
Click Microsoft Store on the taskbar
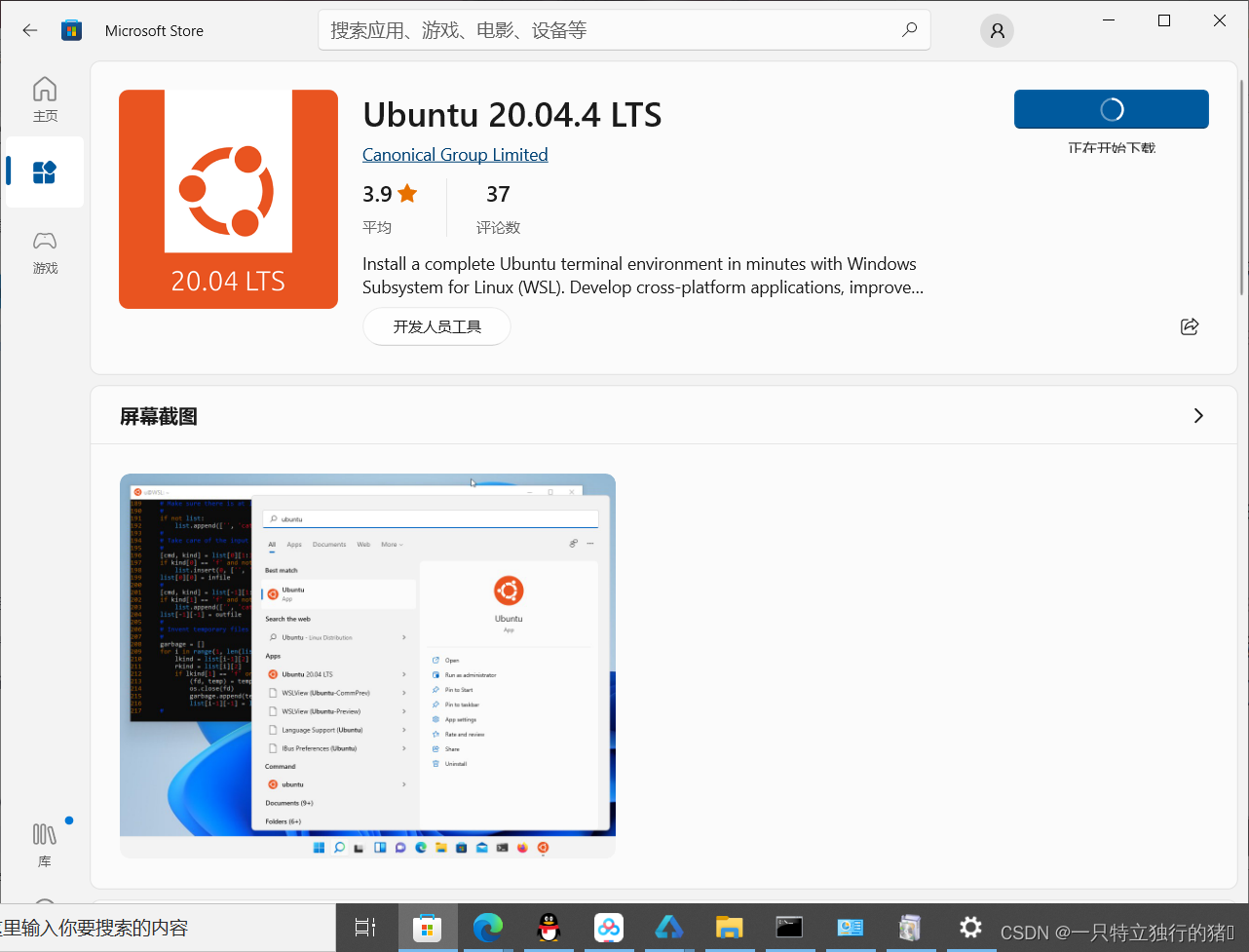pyautogui.click(x=427, y=928)
